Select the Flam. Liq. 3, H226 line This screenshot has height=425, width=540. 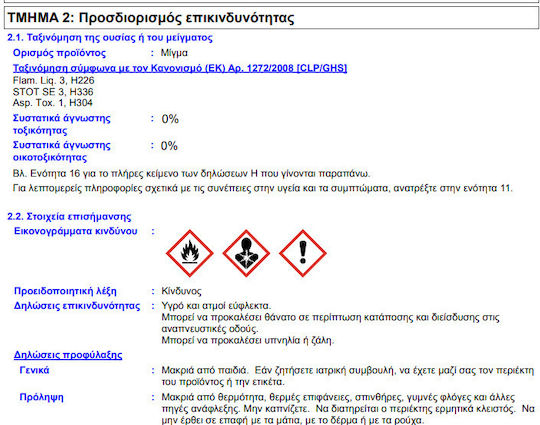(53, 80)
